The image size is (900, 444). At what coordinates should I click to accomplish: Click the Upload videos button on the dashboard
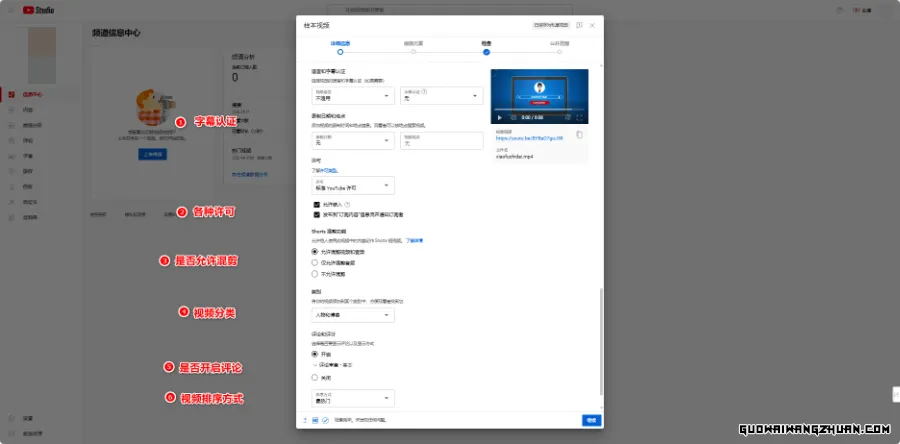pyautogui.click(x=152, y=154)
